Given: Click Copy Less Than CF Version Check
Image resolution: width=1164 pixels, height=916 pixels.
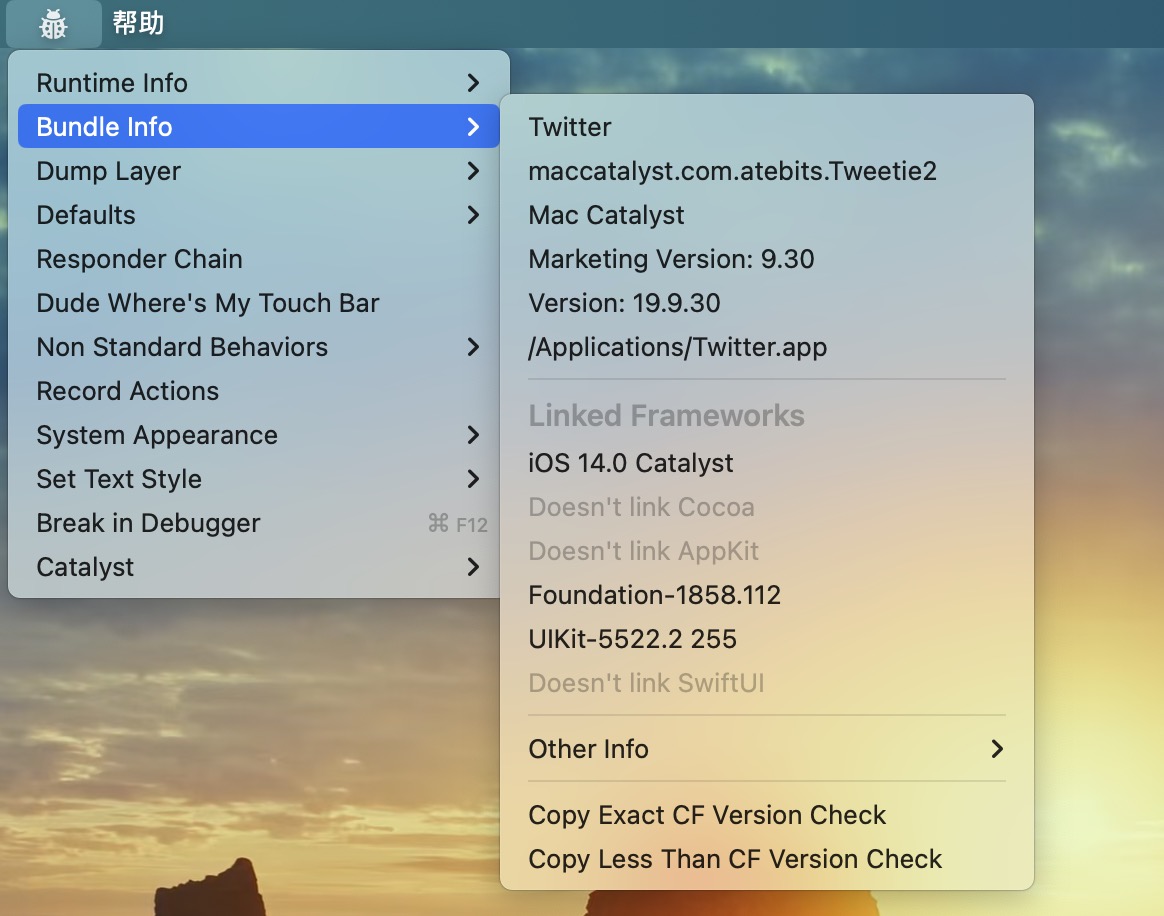Looking at the screenshot, I should pos(735,859).
